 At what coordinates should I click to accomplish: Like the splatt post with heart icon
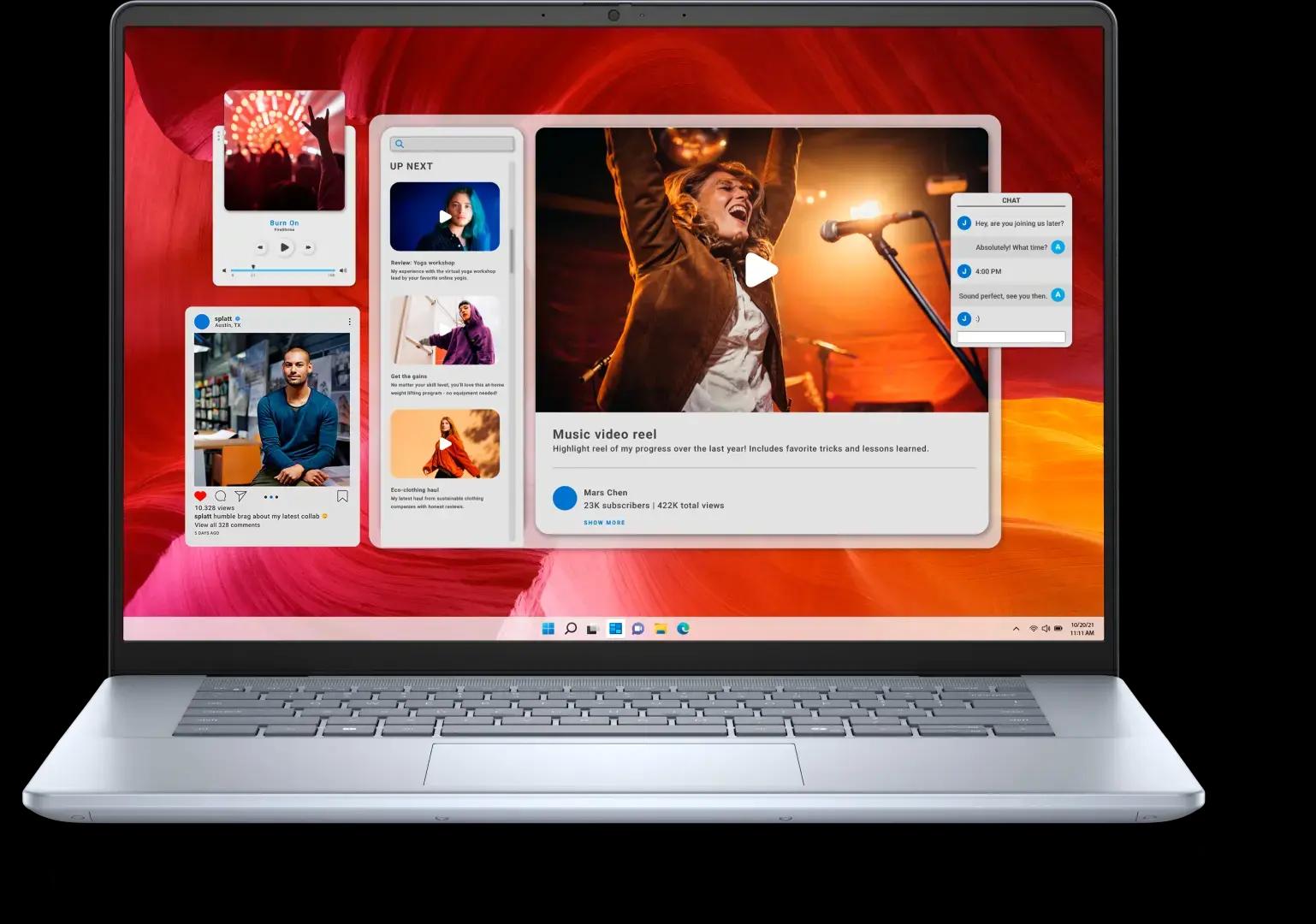point(200,496)
